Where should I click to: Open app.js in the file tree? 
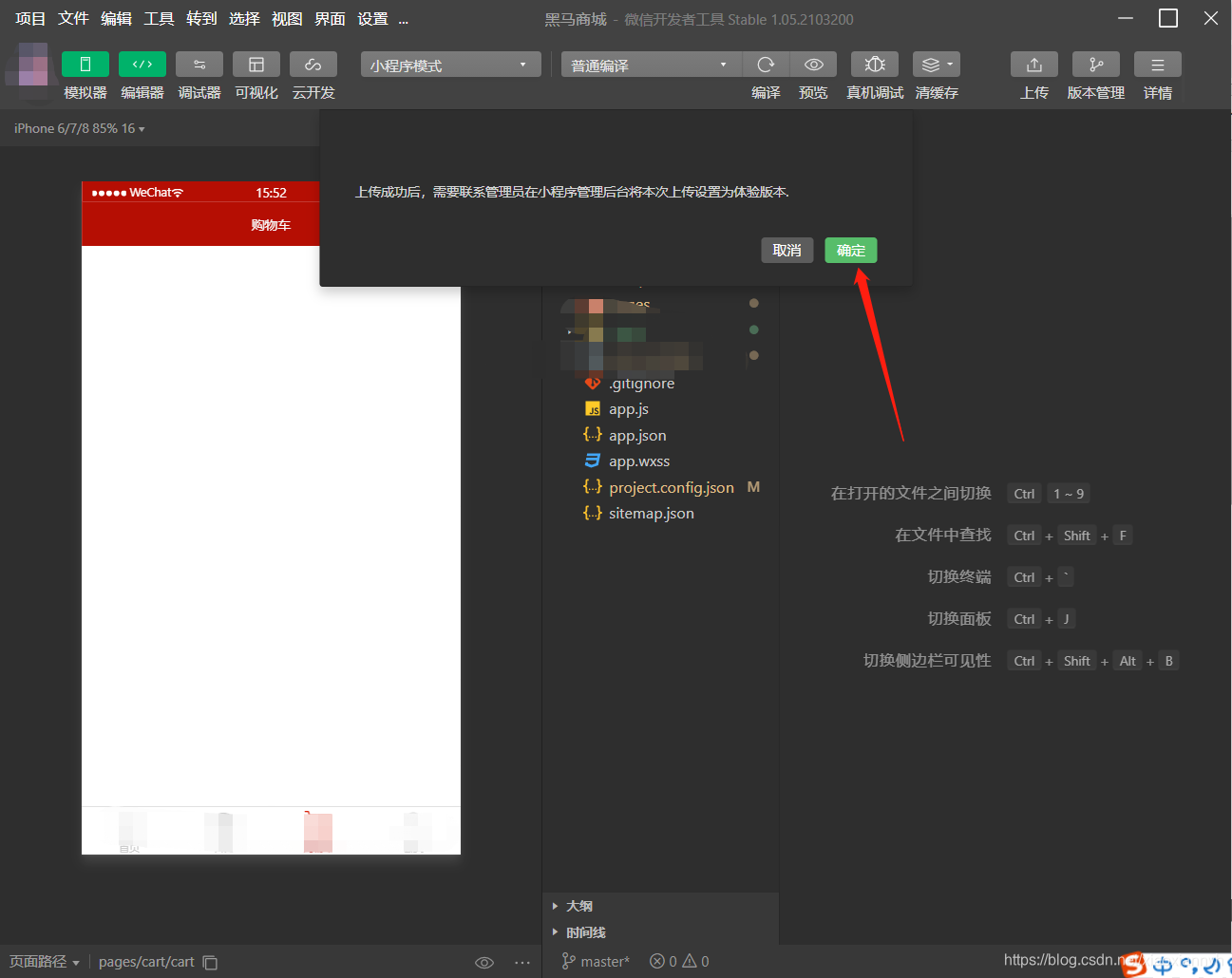tap(629, 409)
